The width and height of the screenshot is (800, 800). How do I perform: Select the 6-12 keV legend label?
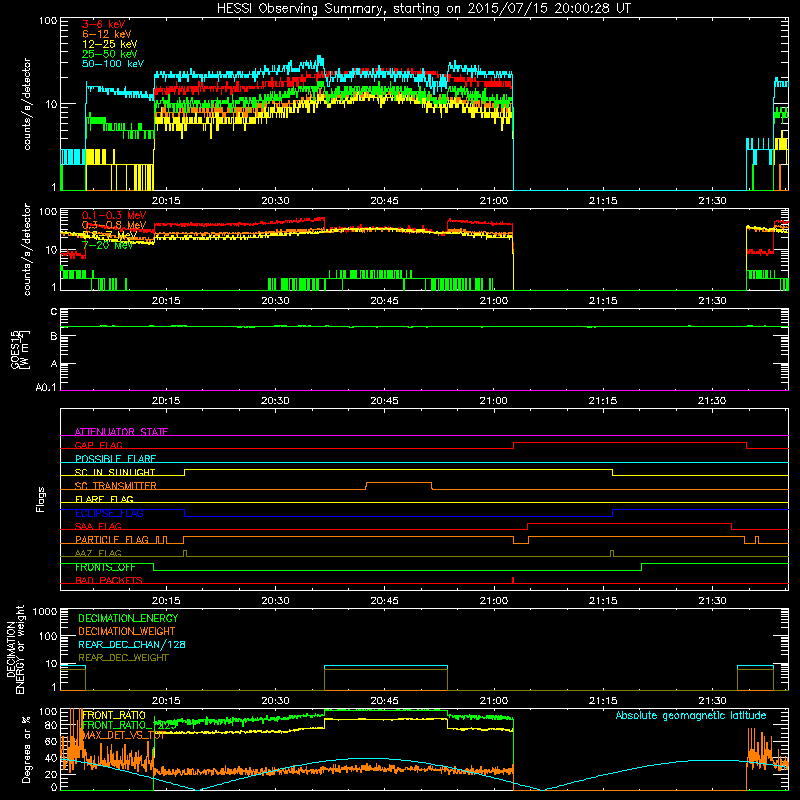pyautogui.click(x=107, y=34)
